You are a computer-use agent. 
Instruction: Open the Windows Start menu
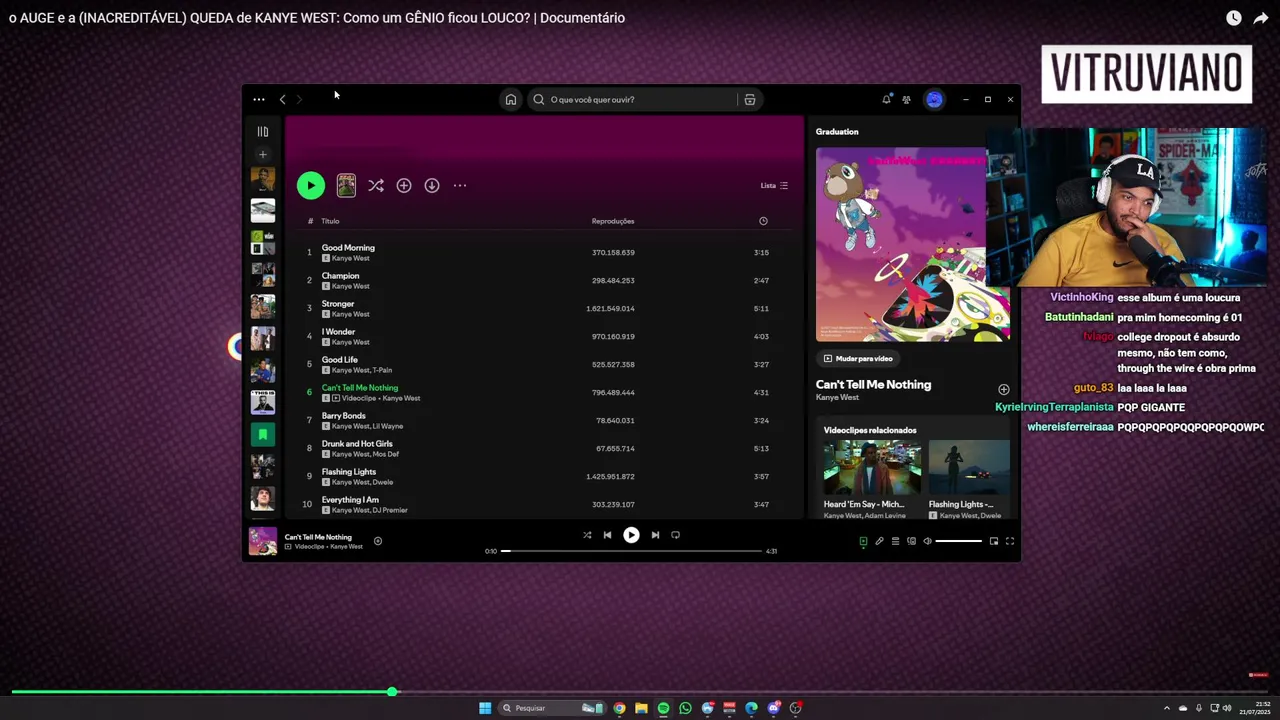click(x=485, y=708)
